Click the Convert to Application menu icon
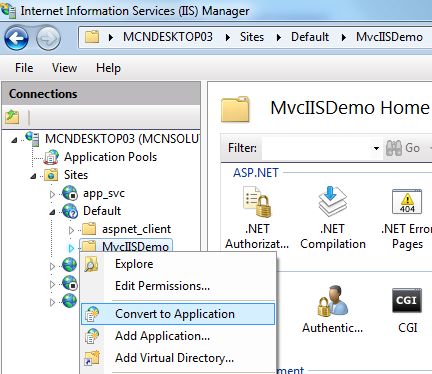The width and height of the screenshot is (432, 374). coord(92,314)
